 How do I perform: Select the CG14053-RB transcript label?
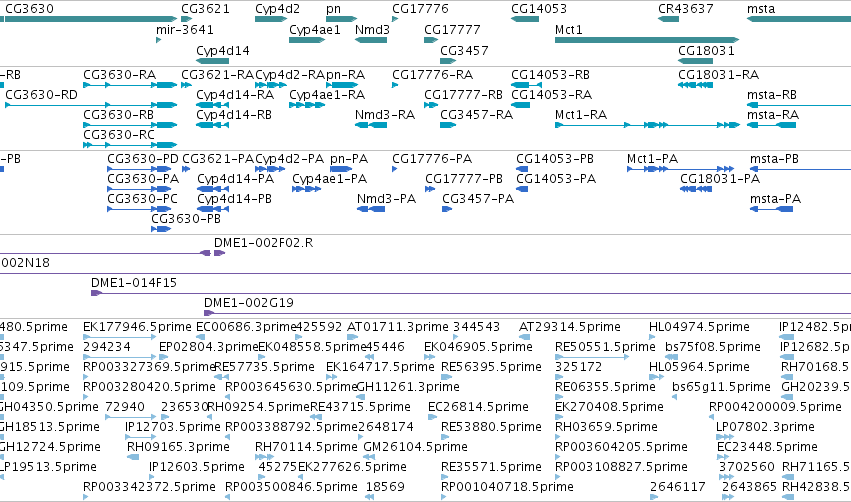[x=550, y=74]
